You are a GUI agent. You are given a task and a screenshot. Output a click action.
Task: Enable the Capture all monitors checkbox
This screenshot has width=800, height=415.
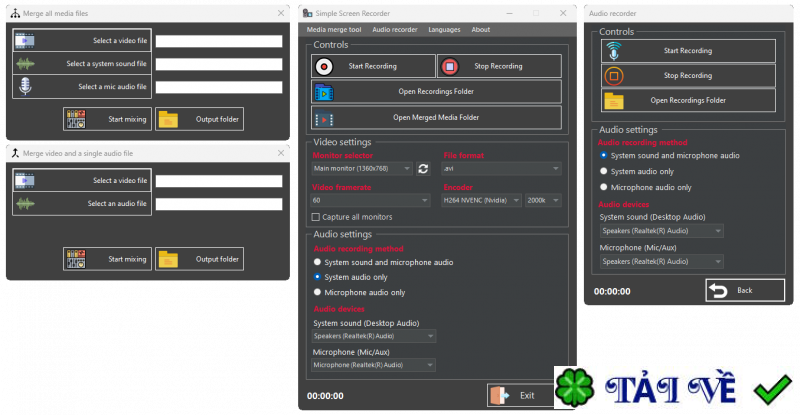(316, 217)
